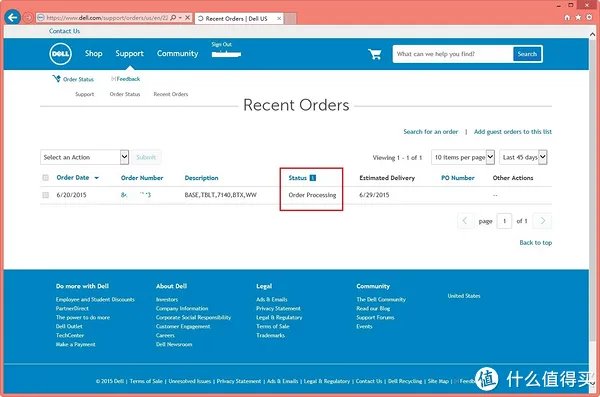
Task: Click the Sign Out link
Action: pos(222,44)
